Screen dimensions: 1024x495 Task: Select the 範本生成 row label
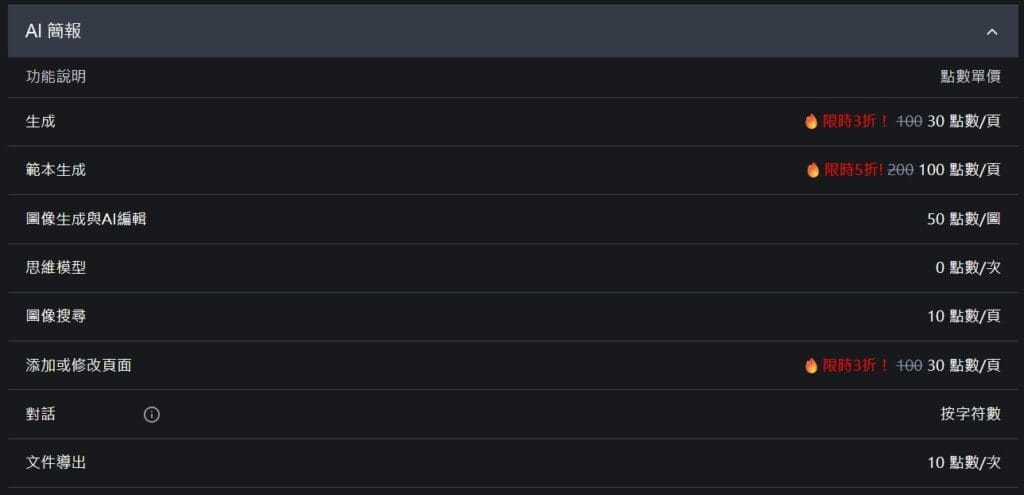tap(56, 170)
